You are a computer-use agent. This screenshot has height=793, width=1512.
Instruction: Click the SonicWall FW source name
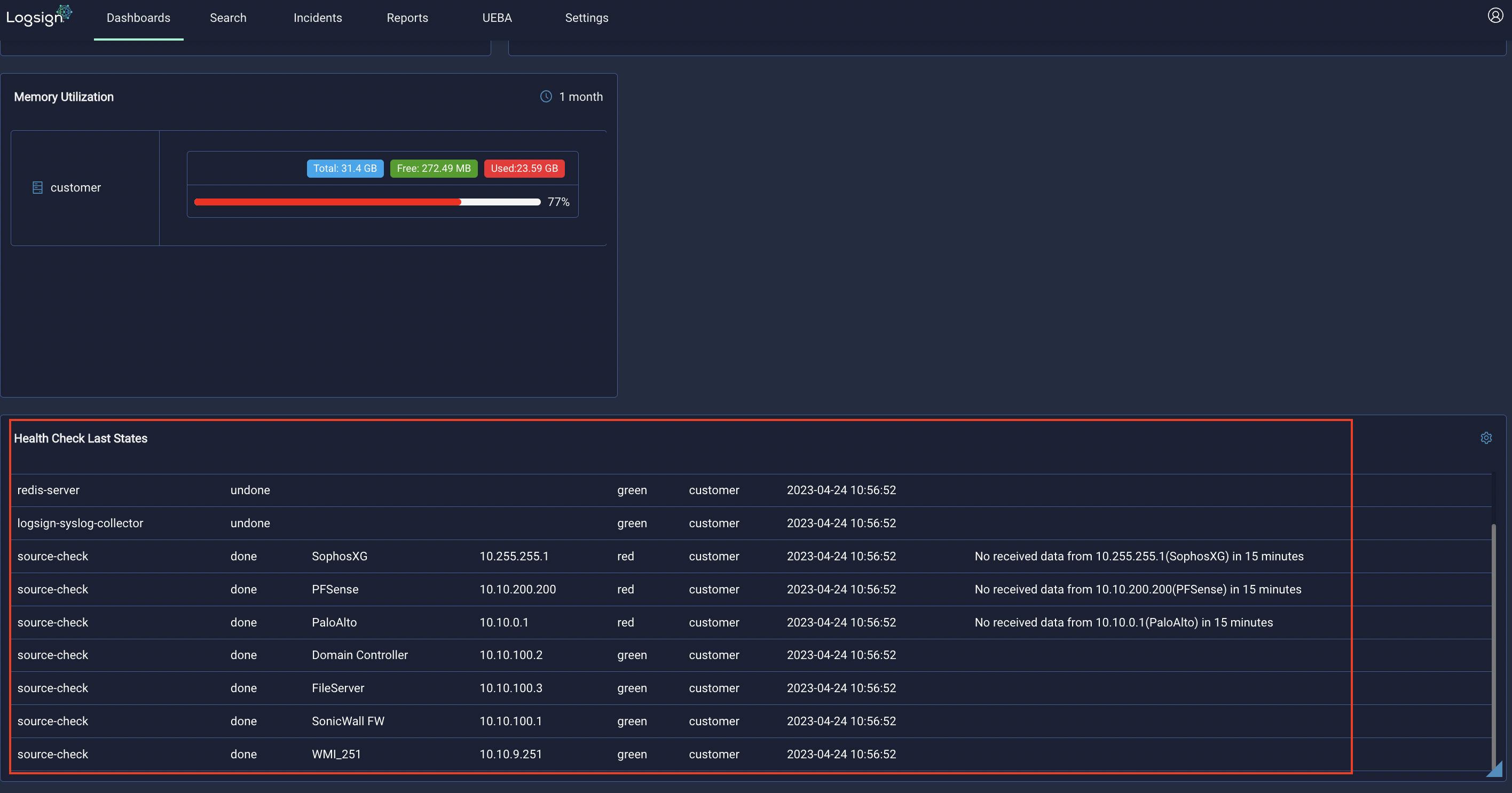(348, 721)
